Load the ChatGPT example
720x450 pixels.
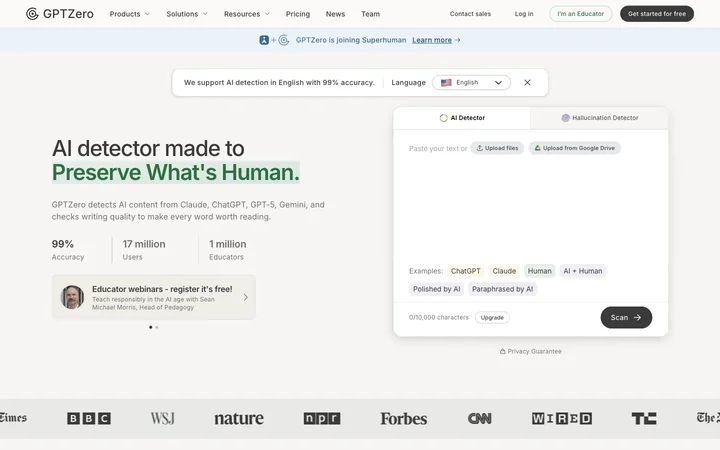tap(466, 271)
